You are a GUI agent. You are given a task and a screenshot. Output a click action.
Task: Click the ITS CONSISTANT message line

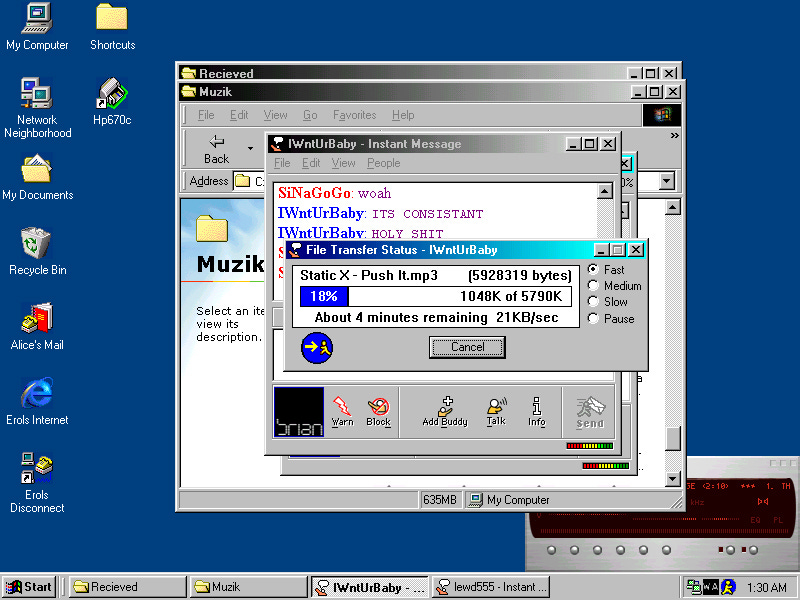(x=380, y=213)
